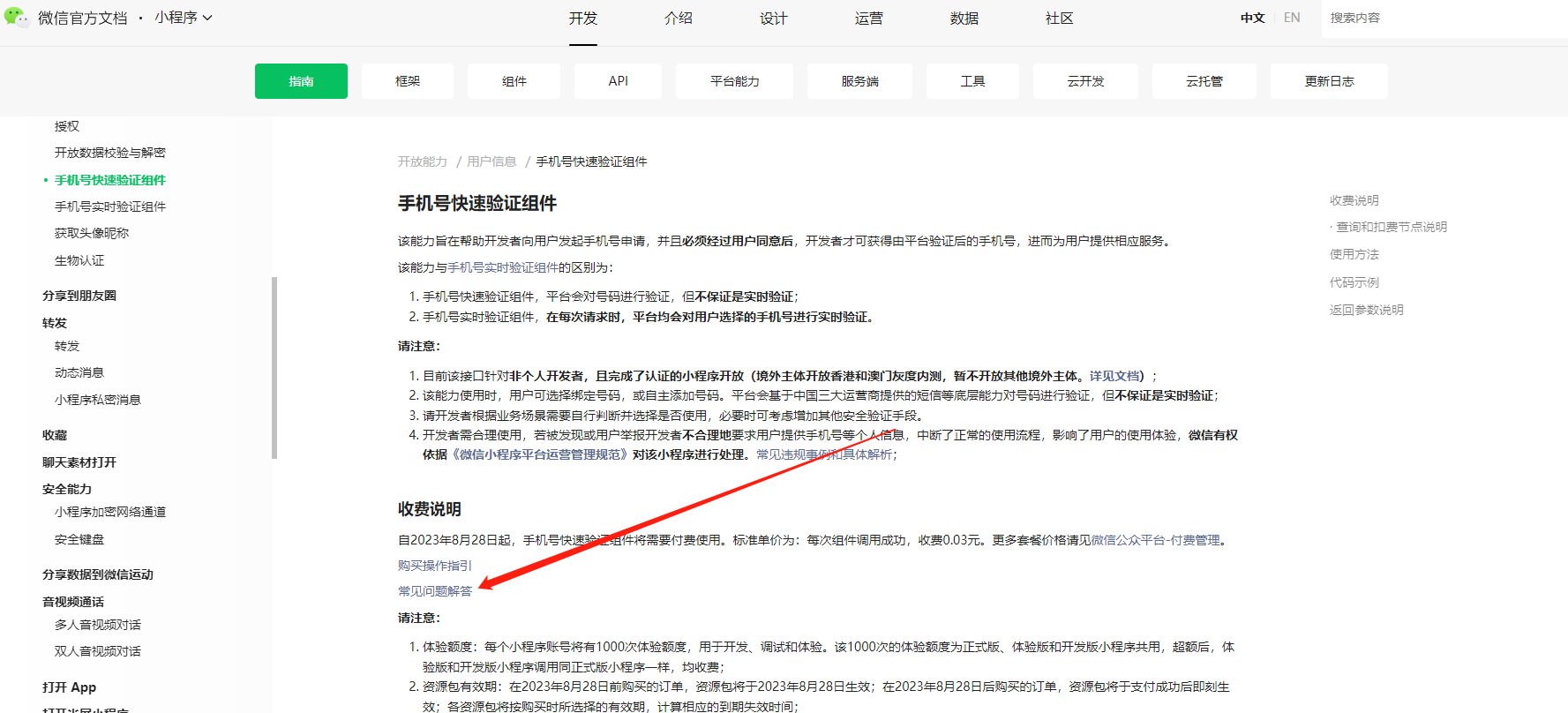Viewport: 1568px width, 713px height.
Task: Click the 手机号快速验证组件 page heading
Action: 477,204
